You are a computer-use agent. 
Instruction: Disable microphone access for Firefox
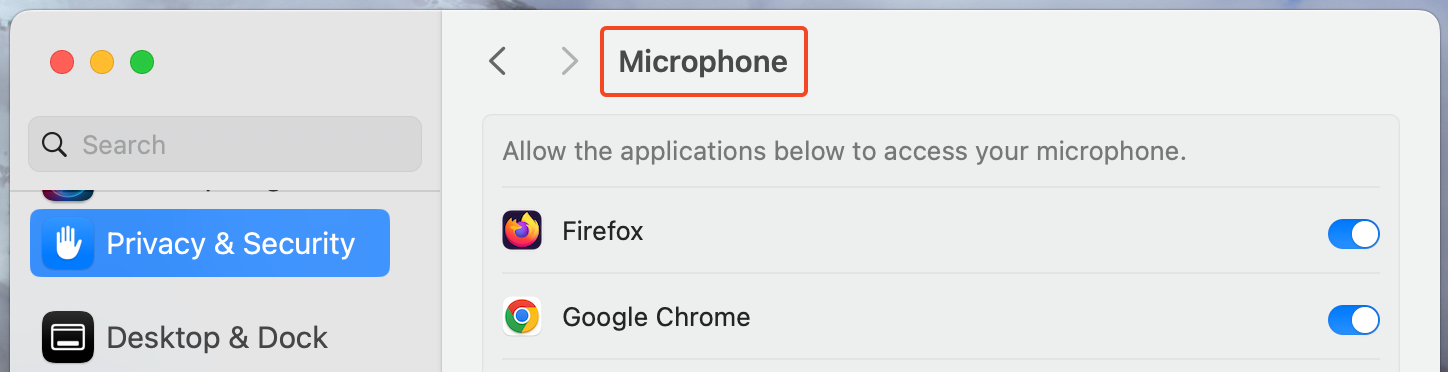pos(1353,234)
